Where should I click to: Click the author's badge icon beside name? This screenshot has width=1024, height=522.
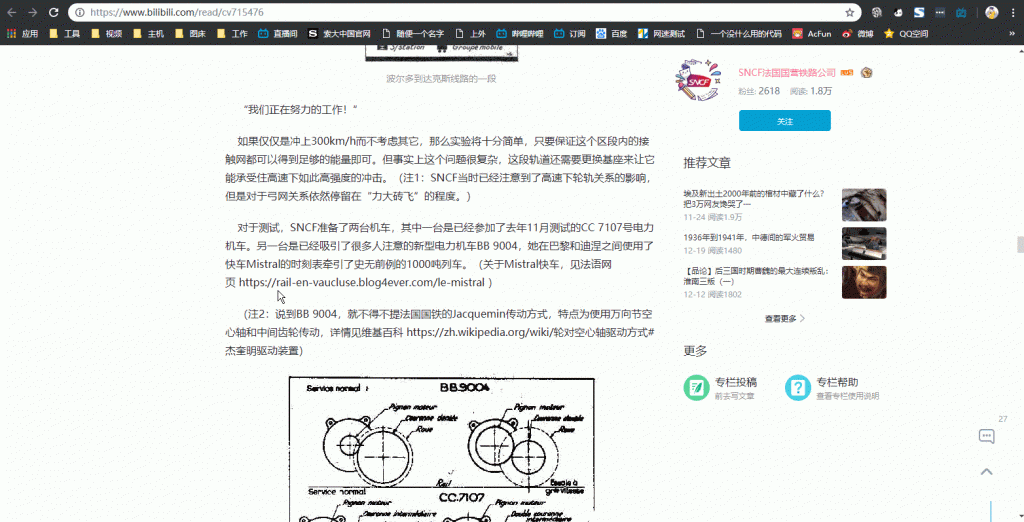coord(867,73)
